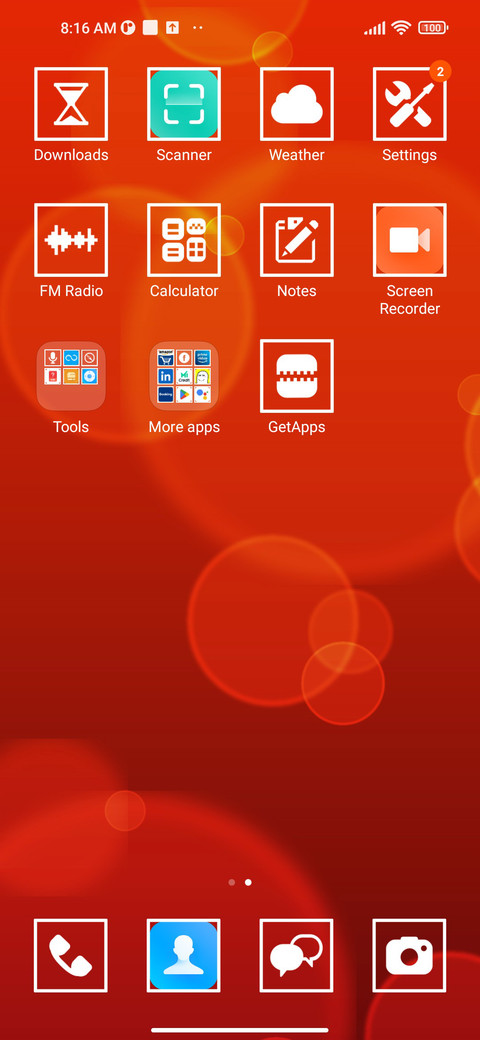Launch the Camera app in dock
Viewport: 480px width, 1040px height.
[409, 956]
